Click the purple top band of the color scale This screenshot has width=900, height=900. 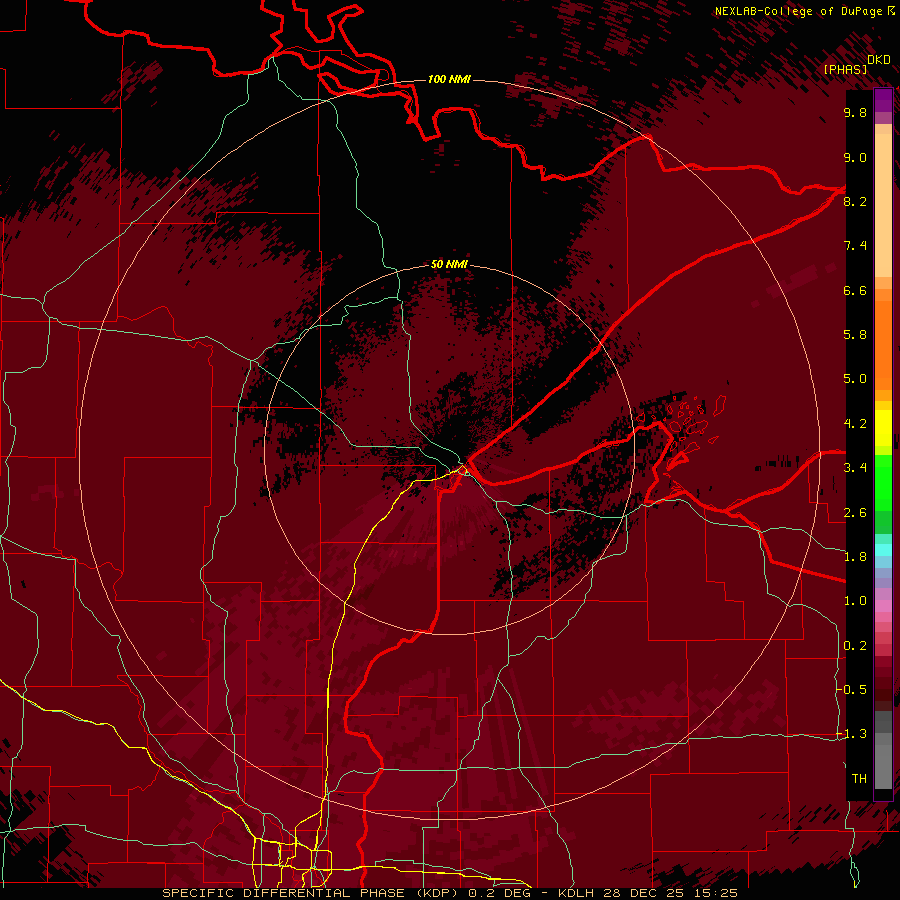[883, 100]
